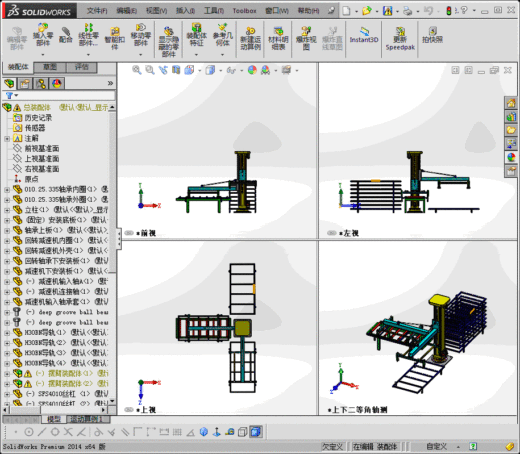Viewport: 520px width, 454px height.
Task: Open the 视图(V) menu
Action: (156, 11)
